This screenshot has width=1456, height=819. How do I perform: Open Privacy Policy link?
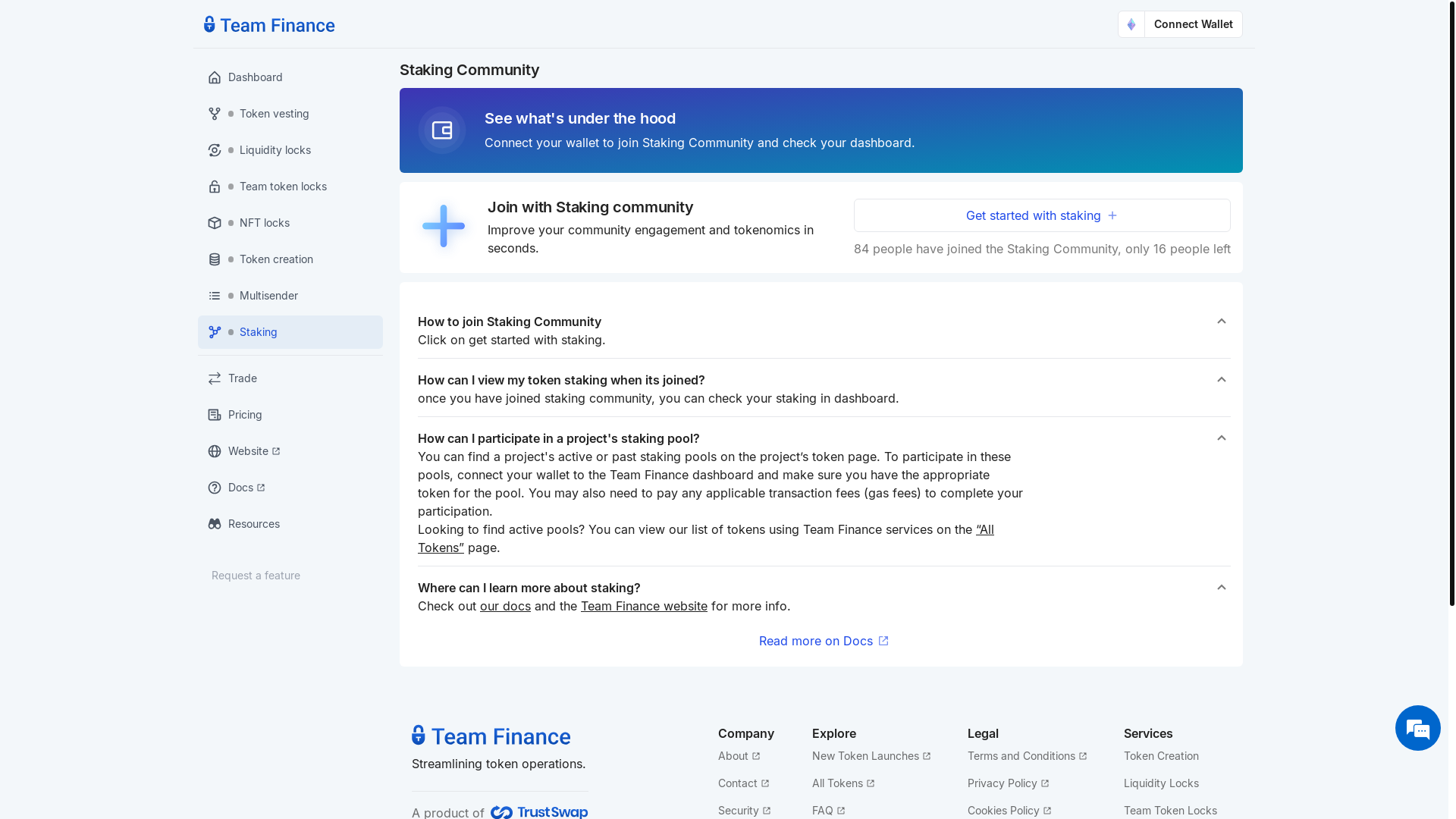click(1009, 783)
